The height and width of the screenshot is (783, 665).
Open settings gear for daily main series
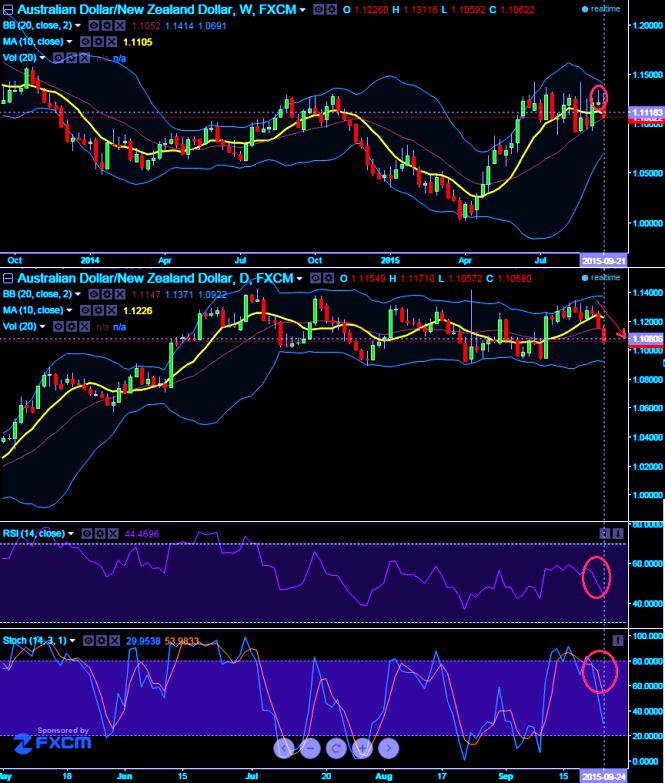(x=328, y=278)
